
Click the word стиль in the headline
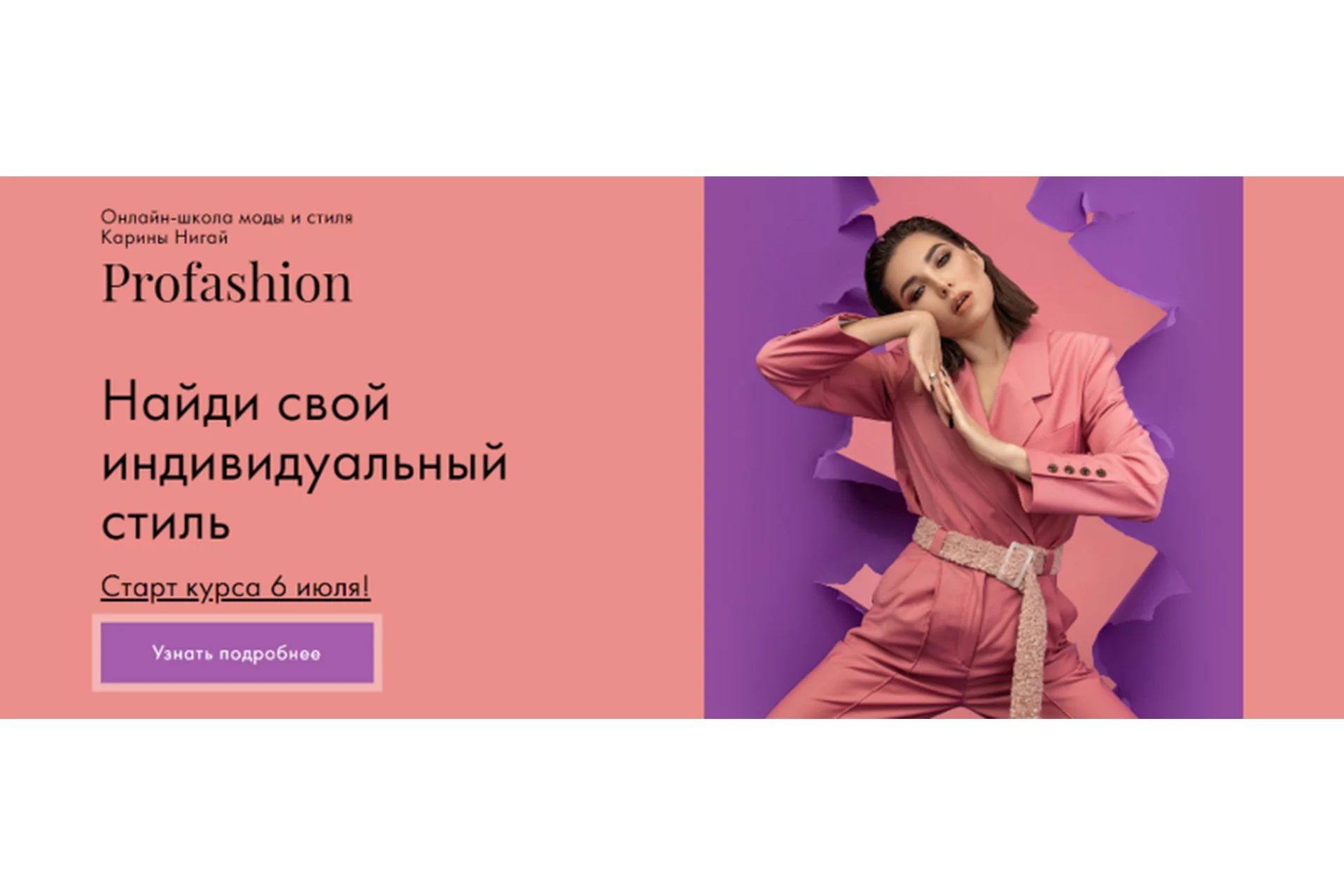click(166, 524)
